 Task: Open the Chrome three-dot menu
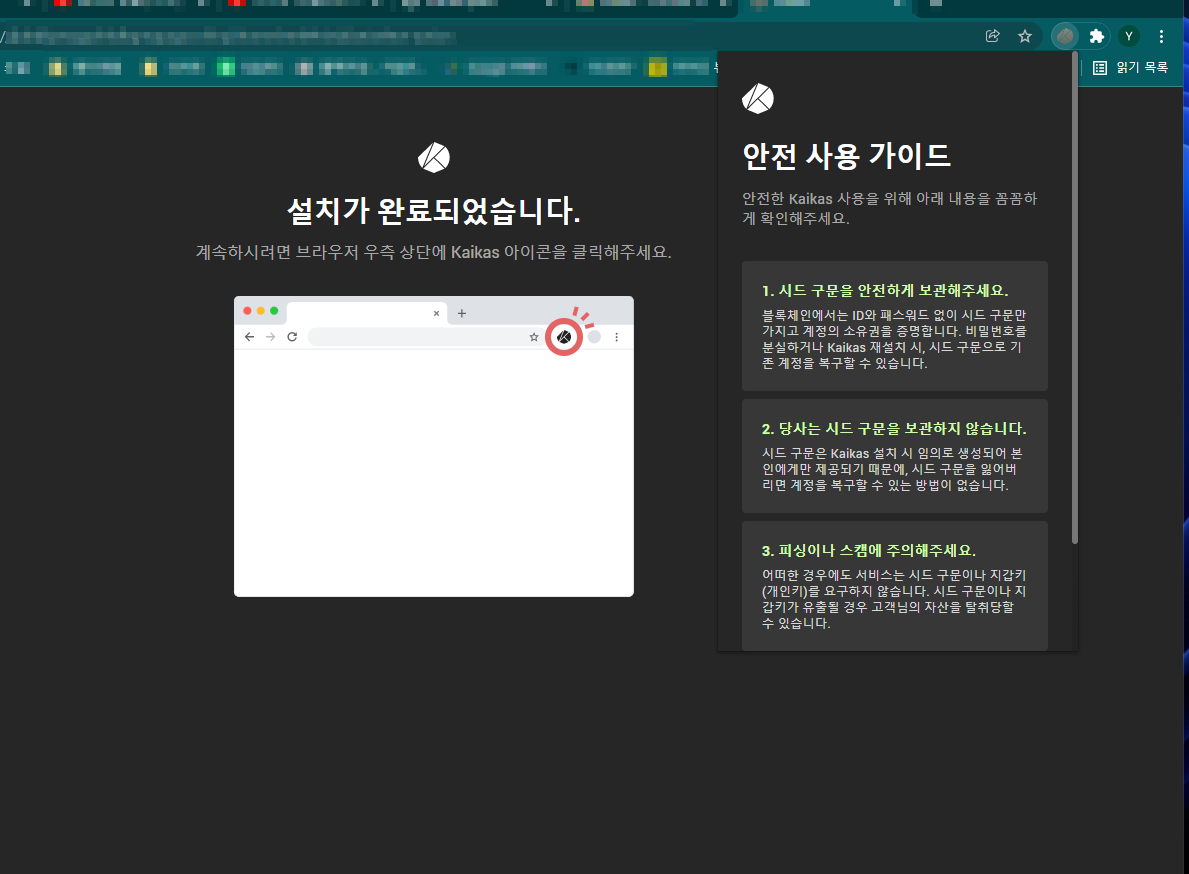(x=1161, y=36)
